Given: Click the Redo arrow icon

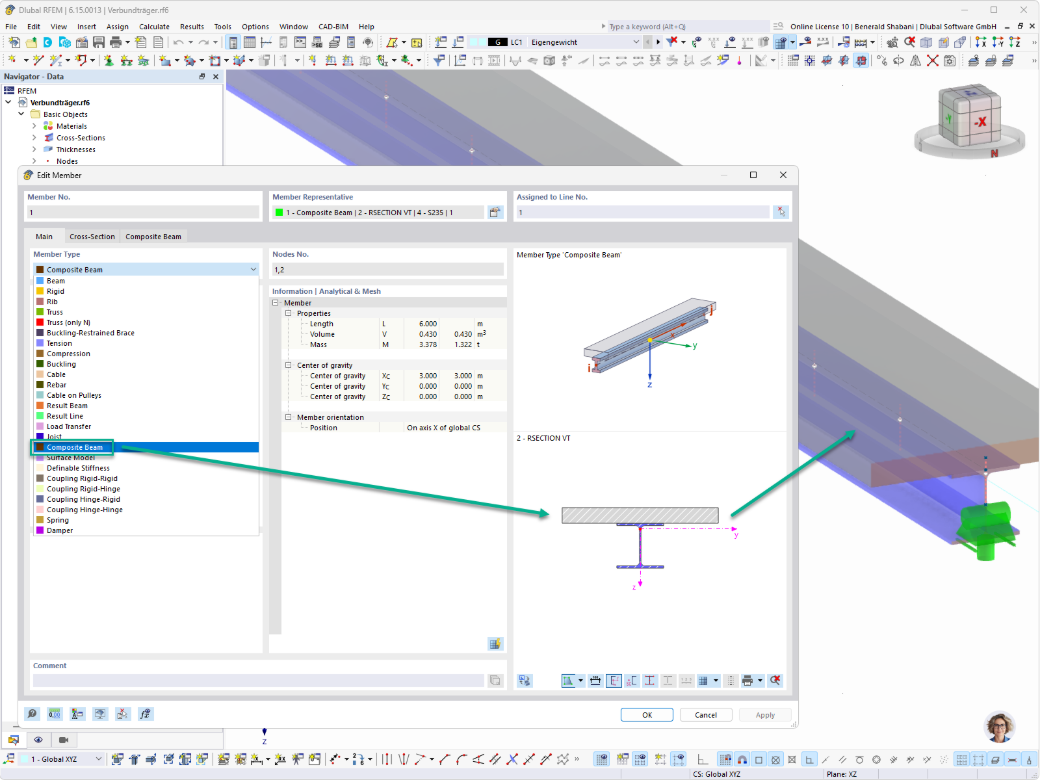Looking at the screenshot, I should (x=204, y=42).
